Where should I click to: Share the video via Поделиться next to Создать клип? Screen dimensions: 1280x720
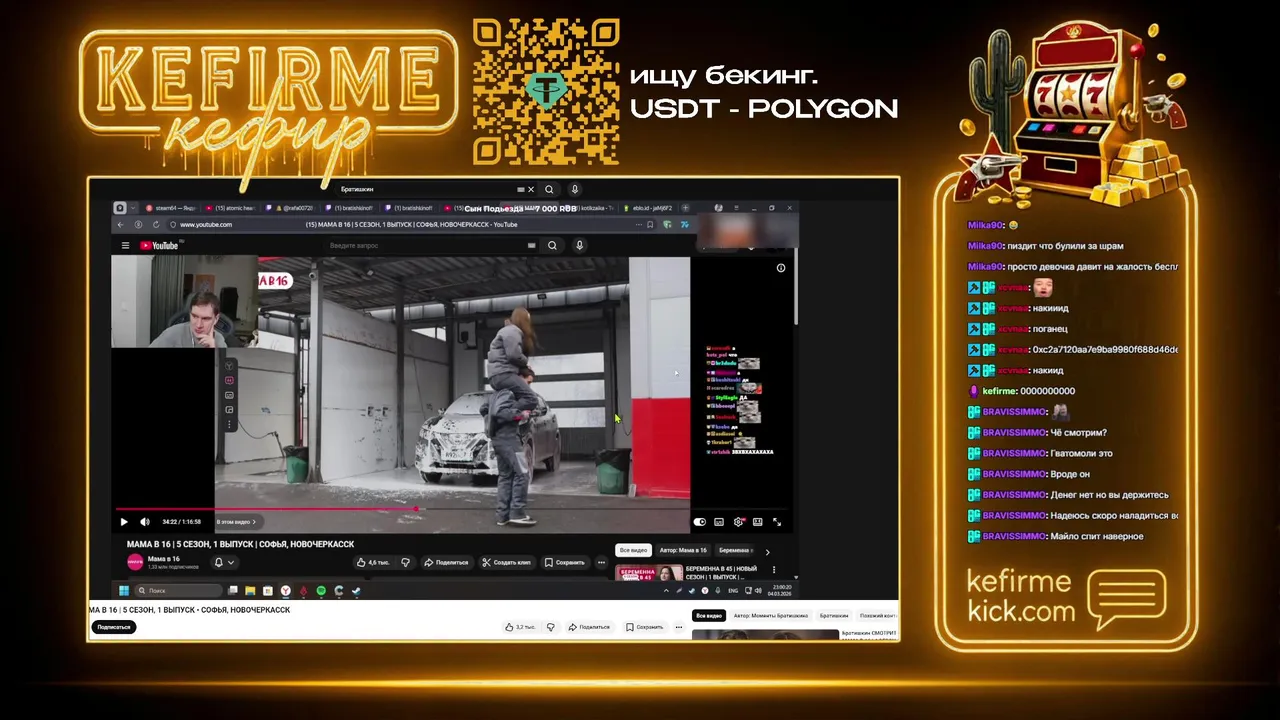click(x=446, y=563)
